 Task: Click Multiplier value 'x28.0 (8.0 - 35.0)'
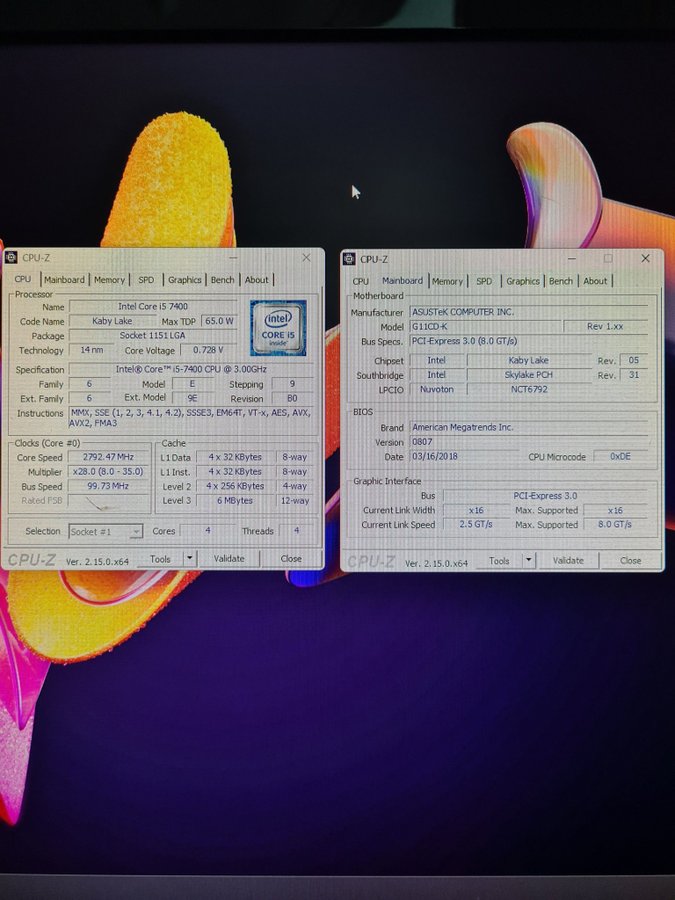pos(108,471)
